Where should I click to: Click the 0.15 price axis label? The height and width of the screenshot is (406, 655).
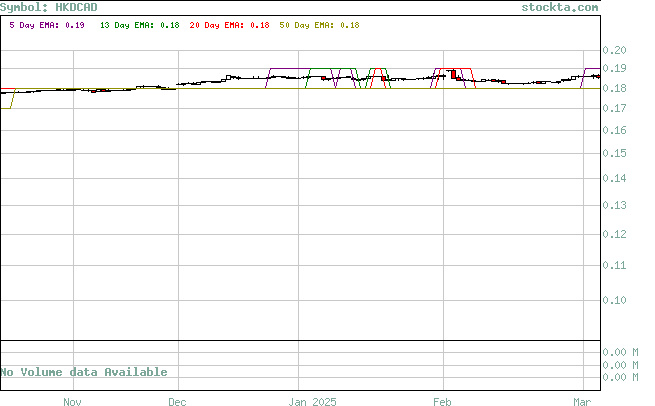[614, 153]
